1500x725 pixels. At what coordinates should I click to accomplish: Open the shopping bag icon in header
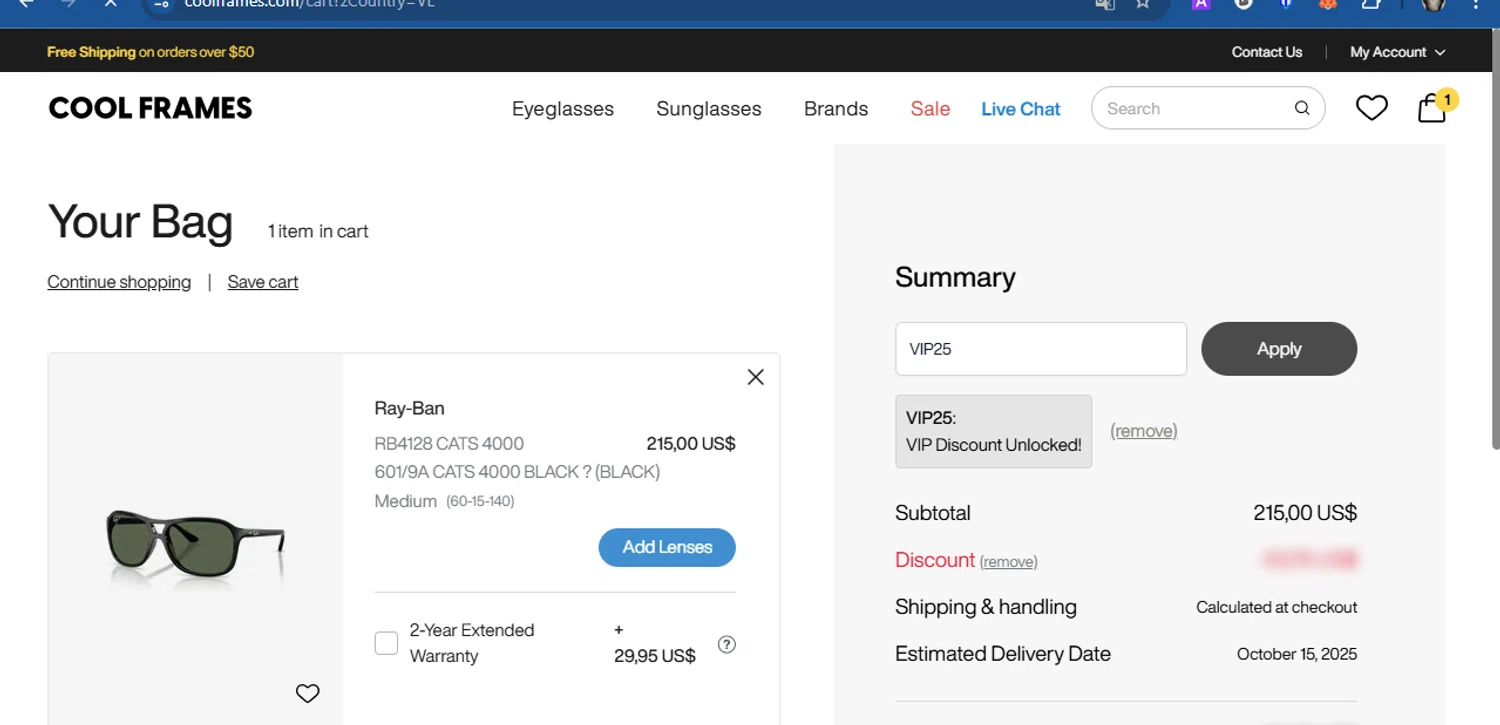(x=1432, y=108)
